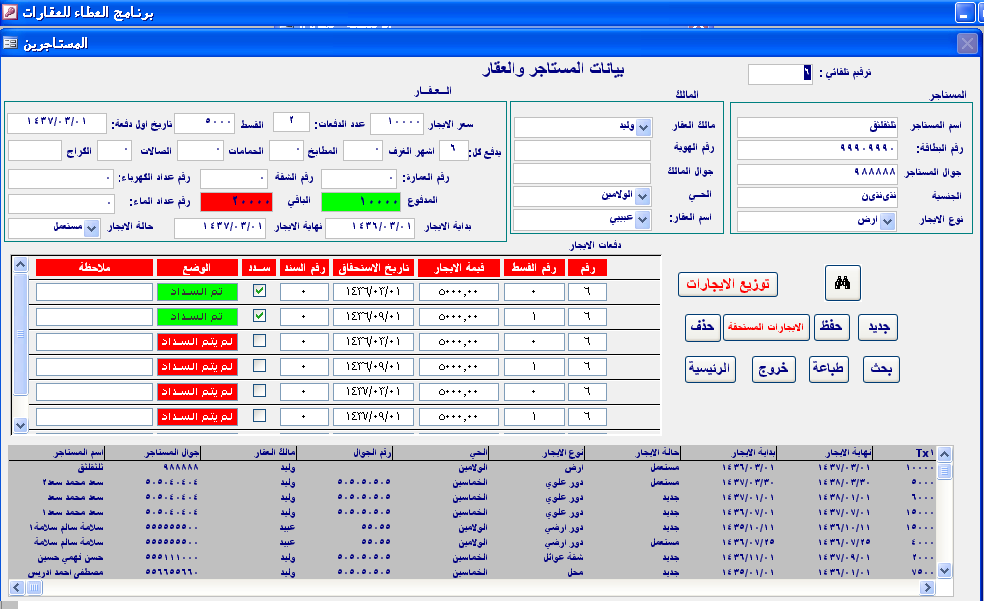Click the binoculars search icon
This screenshot has width=984, height=609.
[x=842, y=283]
